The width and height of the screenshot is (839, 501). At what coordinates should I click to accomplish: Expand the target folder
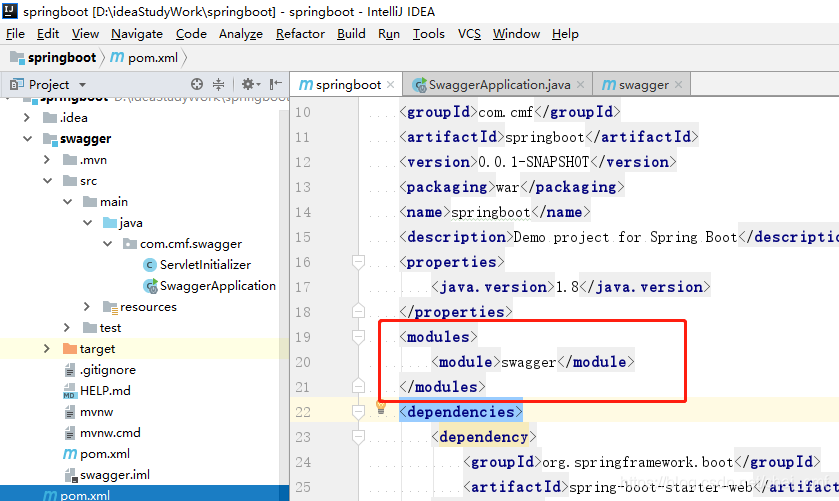point(47,349)
